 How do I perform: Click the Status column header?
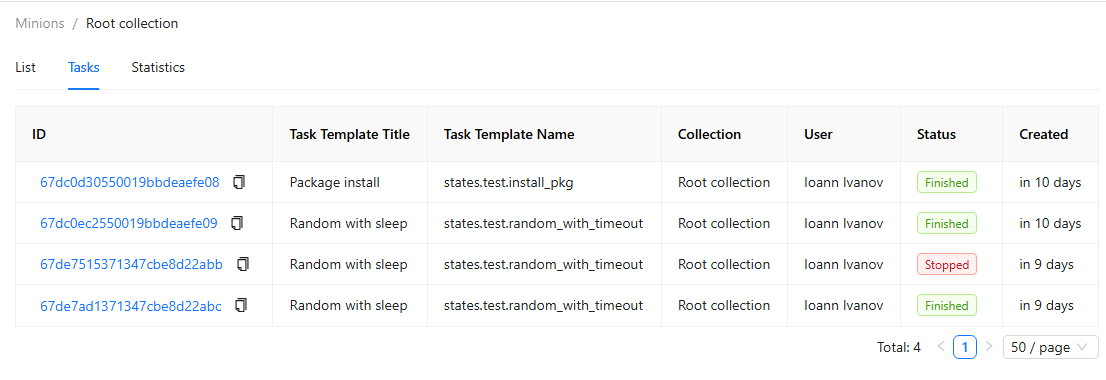point(936,134)
